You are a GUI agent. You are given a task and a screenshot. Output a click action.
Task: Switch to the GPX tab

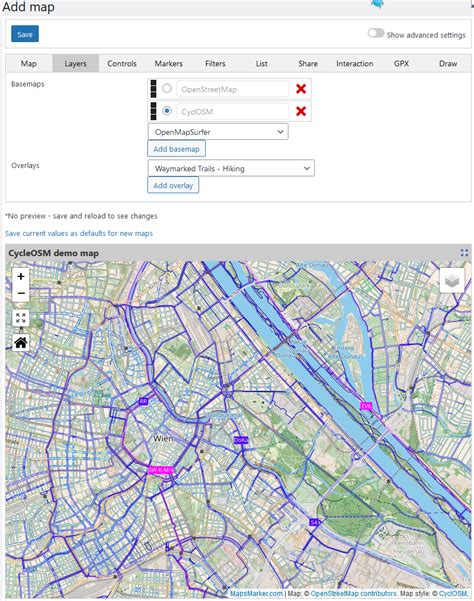(401, 64)
